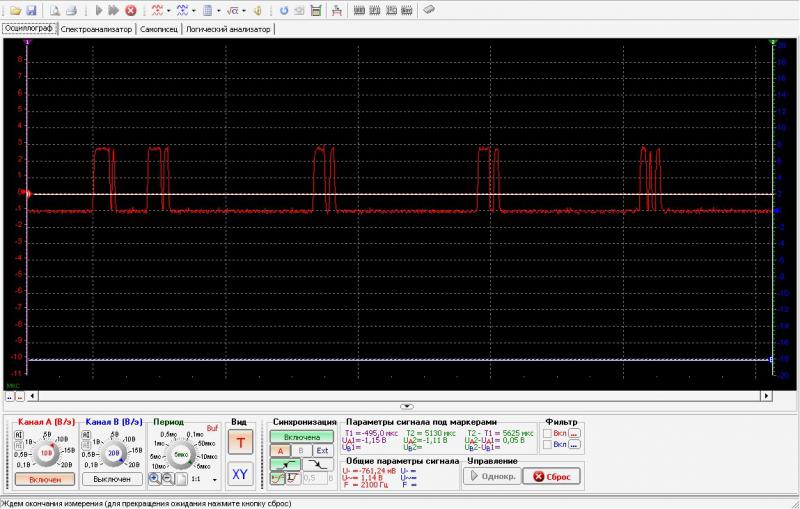This screenshot has height=509, width=800.
Task: Zoom in period with magnifier plus icon
Action: [x=155, y=478]
